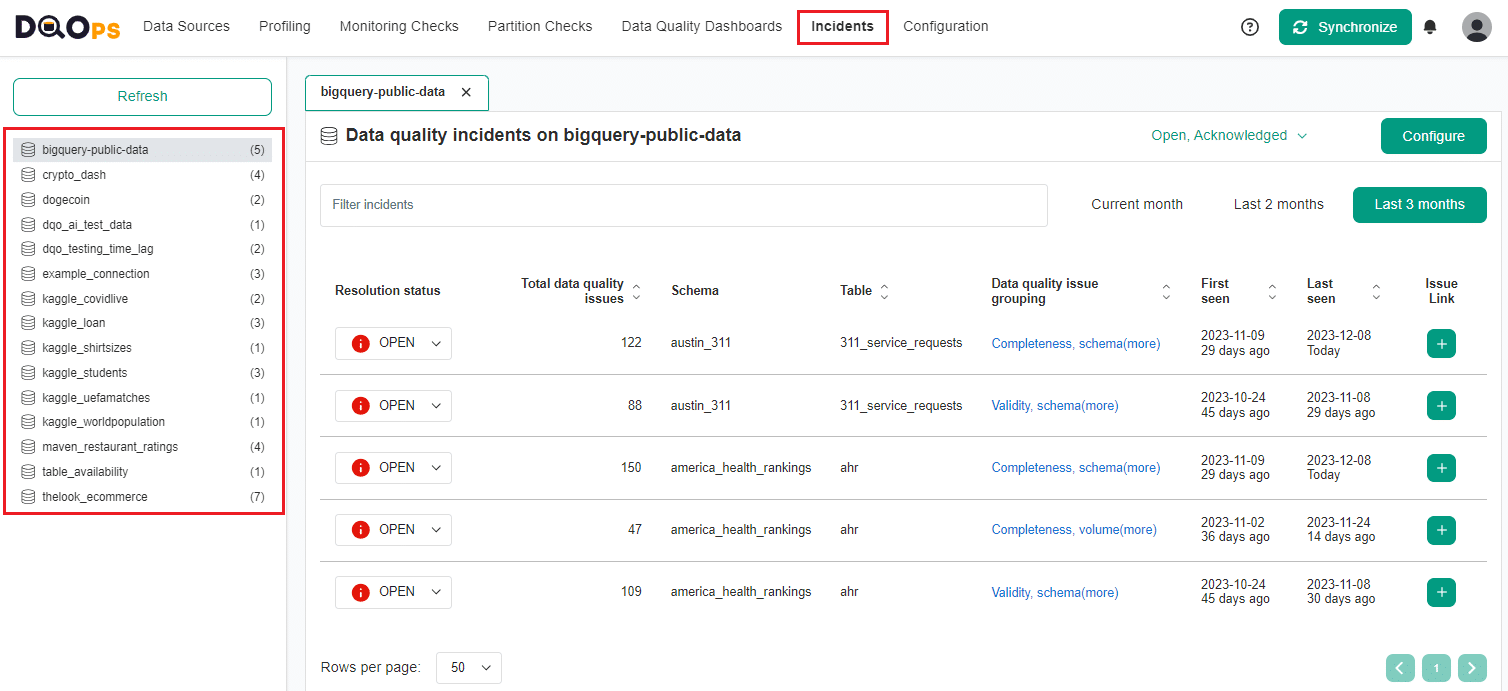The height and width of the screenshot is (691, 1508).
Task: Open the Open, Acknowledged status filter dropdown
Action: [x=1229, y=135]
